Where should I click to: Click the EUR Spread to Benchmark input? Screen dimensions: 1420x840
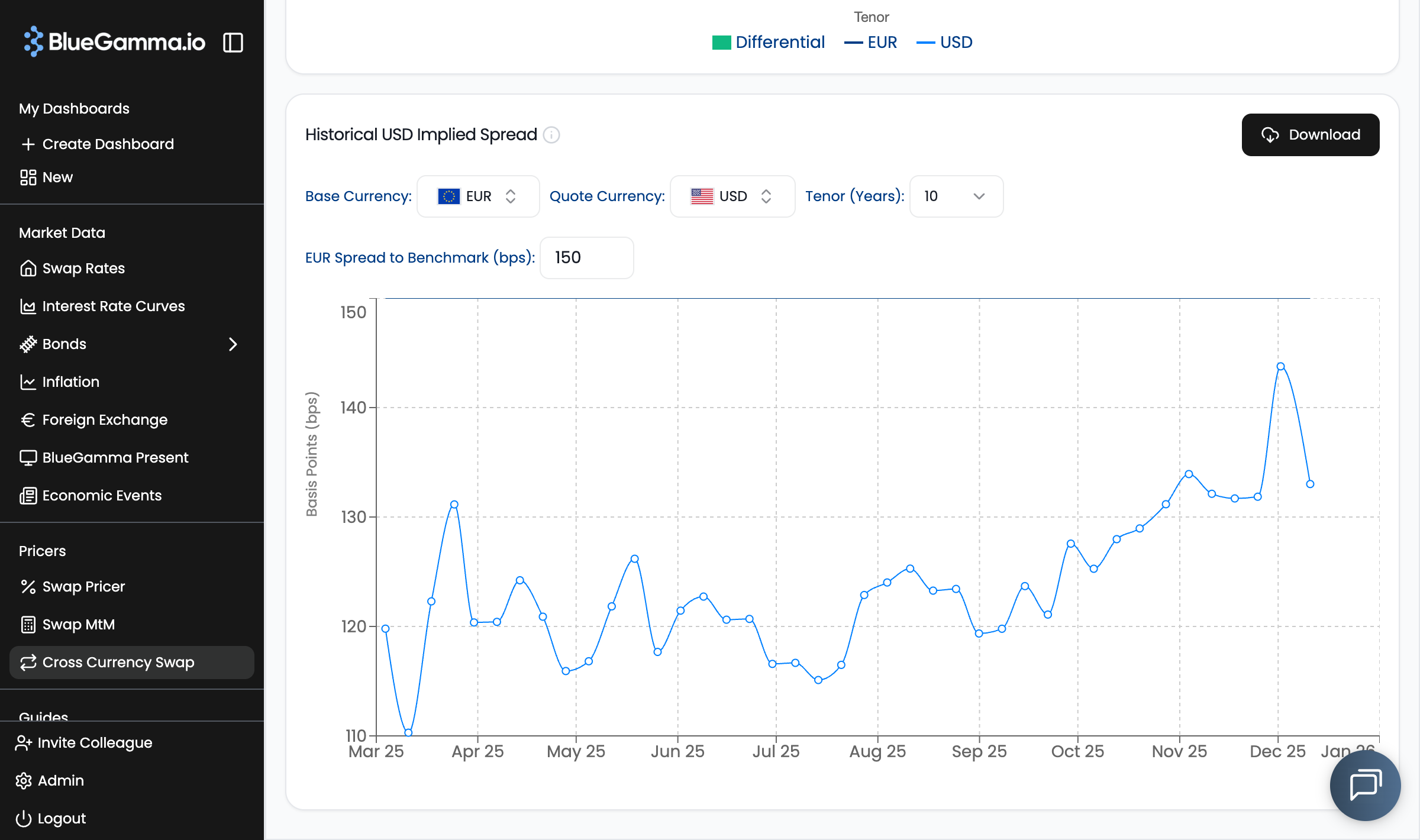[586, 258]
